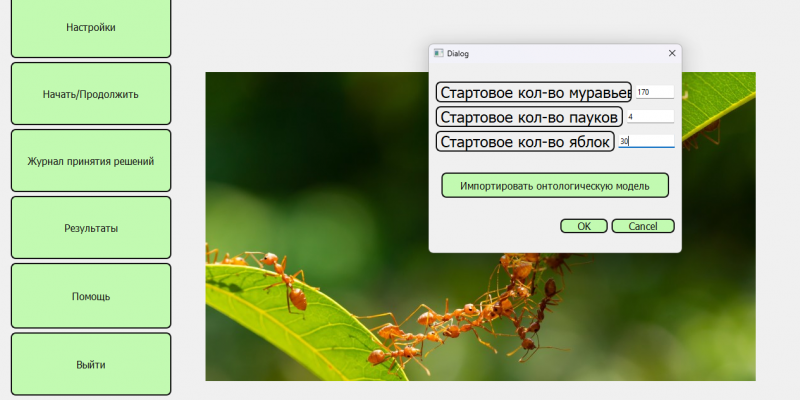Confirm the dialog with OK
This screenshot has width=800, height=400.
tap(584, 226)
